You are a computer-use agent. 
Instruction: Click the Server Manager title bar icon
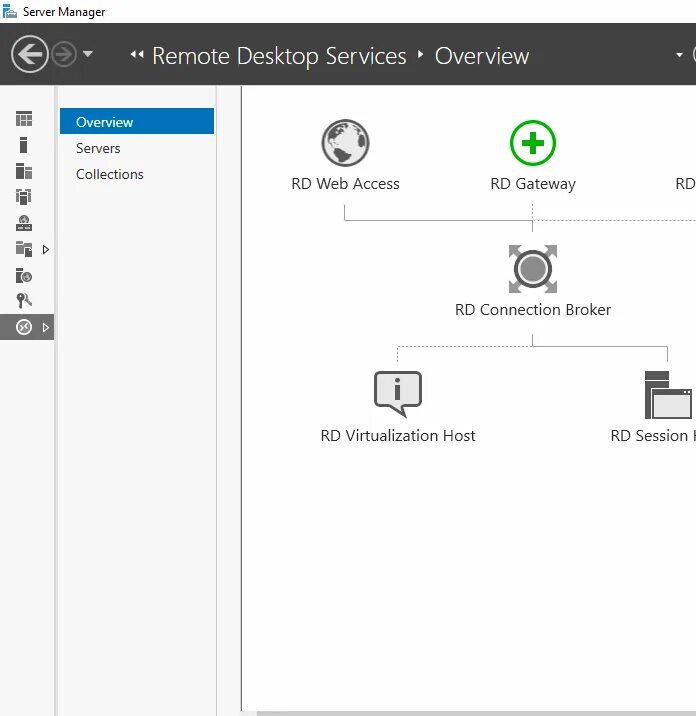(x=10, y=11)
